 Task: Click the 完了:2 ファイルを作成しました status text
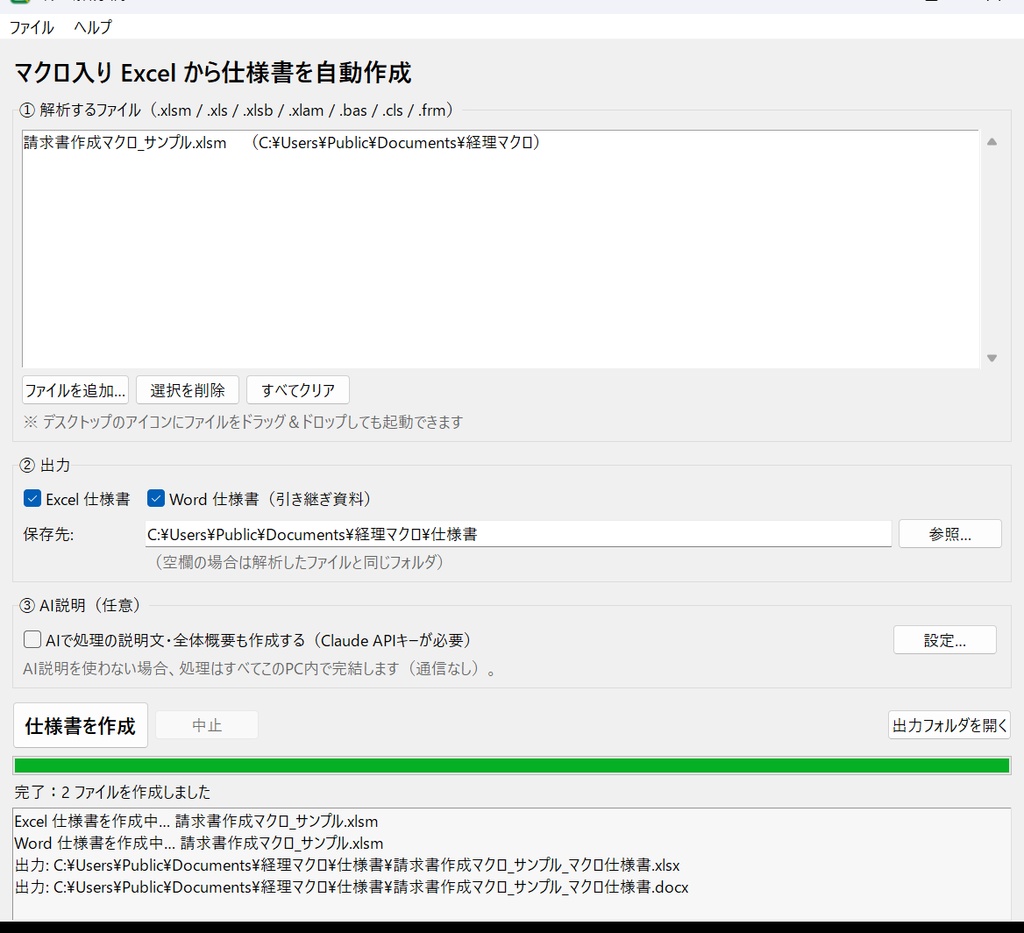(112, 792)
